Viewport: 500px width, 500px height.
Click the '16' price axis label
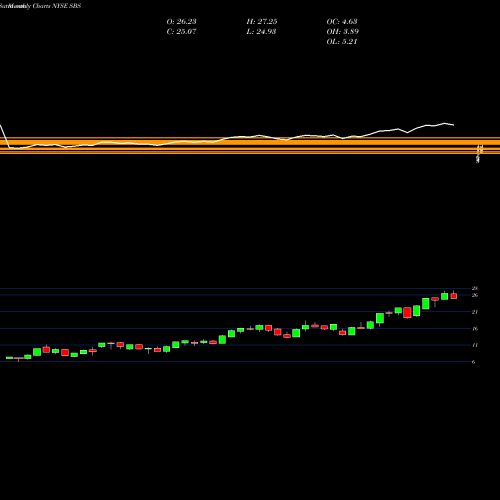click(x=475, y=329)
